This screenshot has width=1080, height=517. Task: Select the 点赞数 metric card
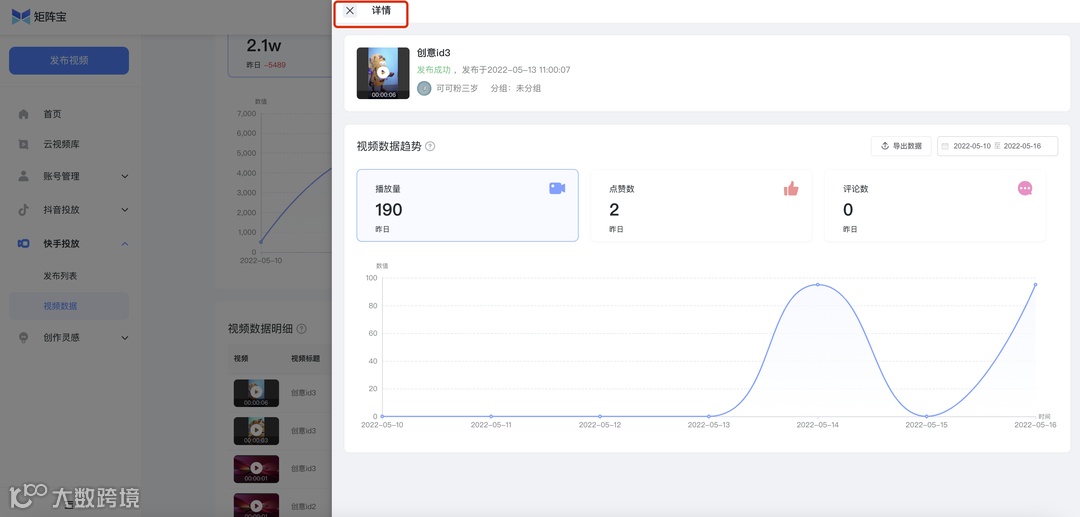(701, 205)
